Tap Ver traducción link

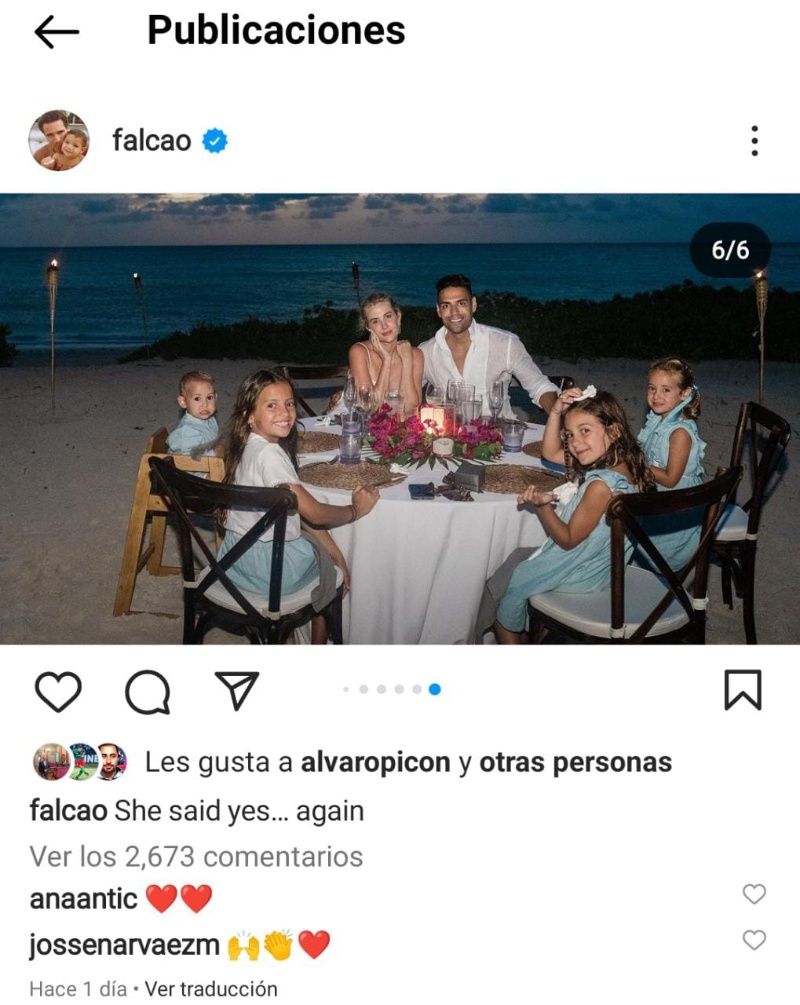(x=211, y=988)
